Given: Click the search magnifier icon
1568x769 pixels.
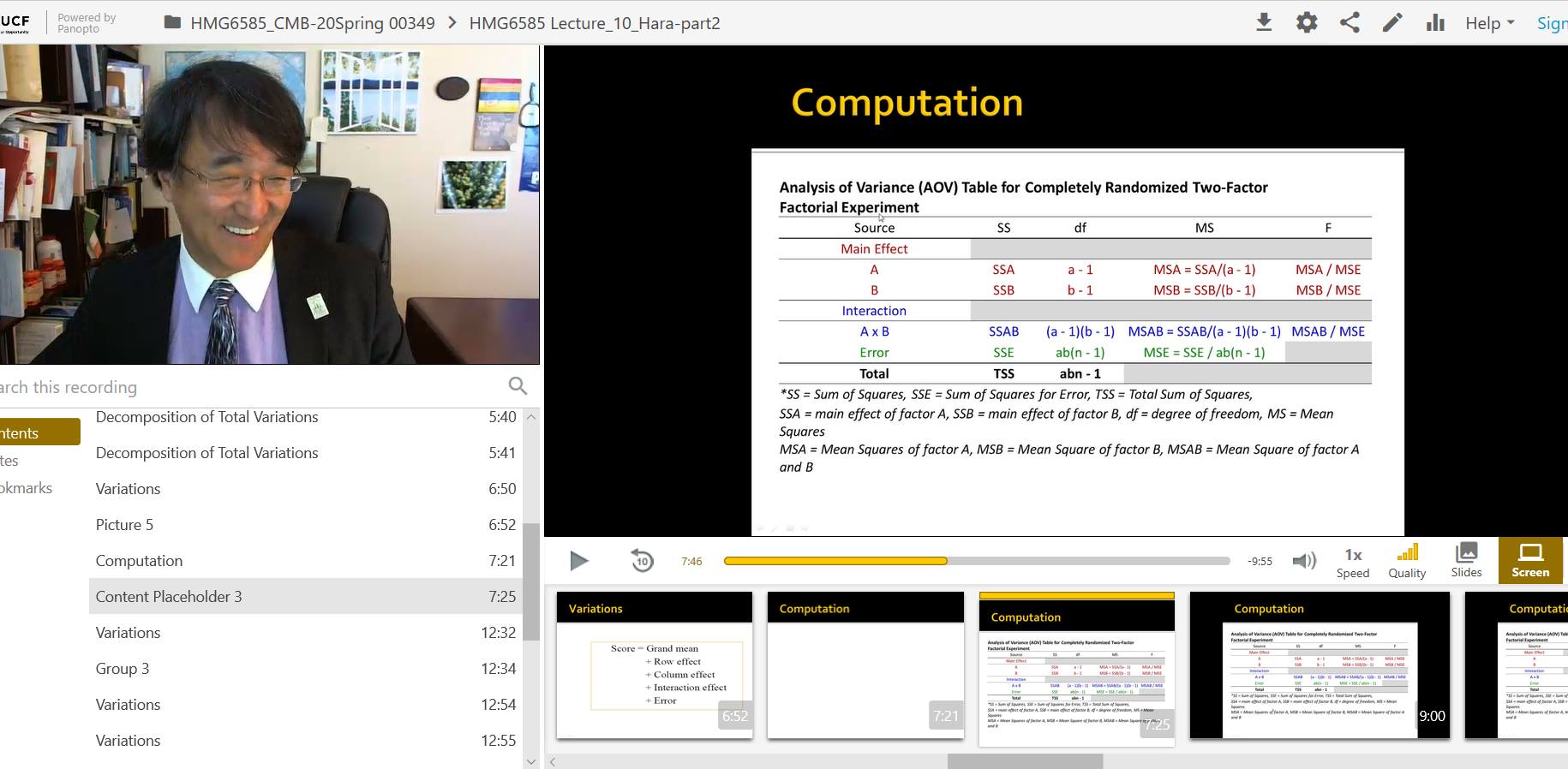Looking at the screenshot, I should [x=518, y=386].
